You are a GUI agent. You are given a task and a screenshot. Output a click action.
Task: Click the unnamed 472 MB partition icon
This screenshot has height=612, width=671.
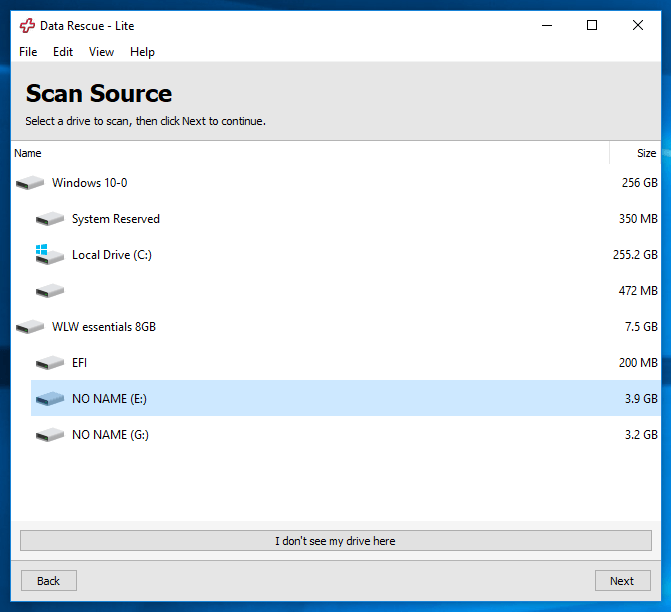(x=50, y=291)
